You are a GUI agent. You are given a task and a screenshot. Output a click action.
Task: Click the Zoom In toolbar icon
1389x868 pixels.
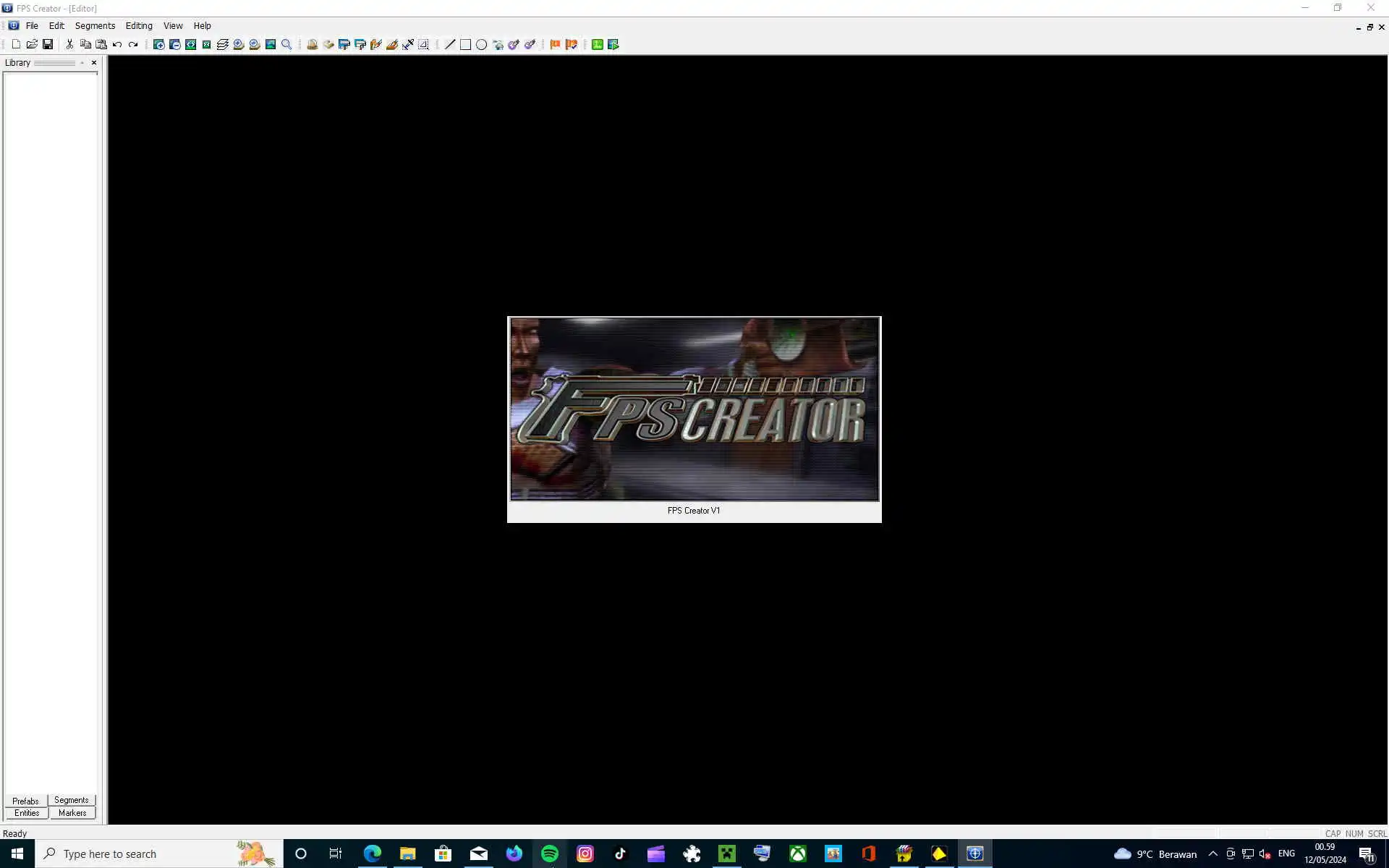159,44
